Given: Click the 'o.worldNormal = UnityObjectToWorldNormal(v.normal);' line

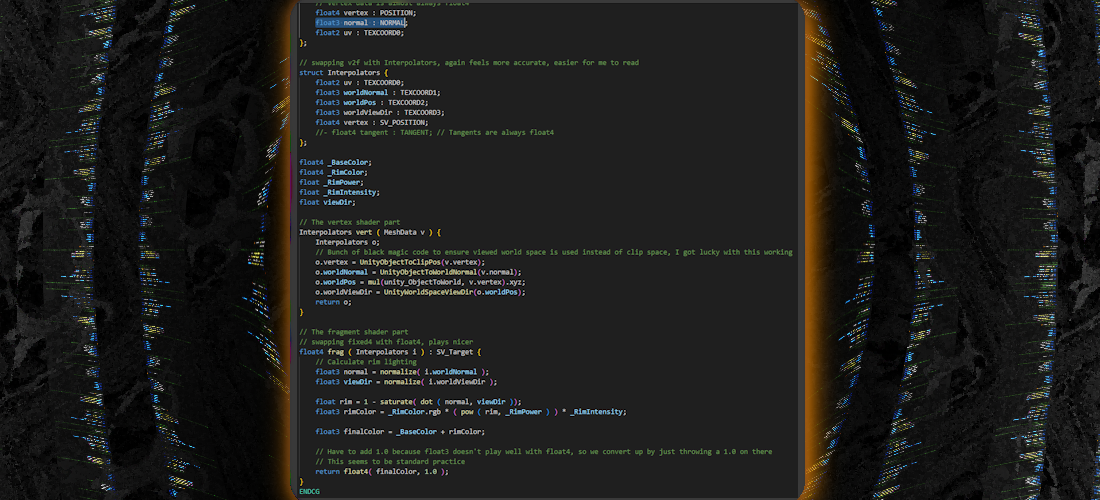Looking at the screenshot, I should coord(418,272).
